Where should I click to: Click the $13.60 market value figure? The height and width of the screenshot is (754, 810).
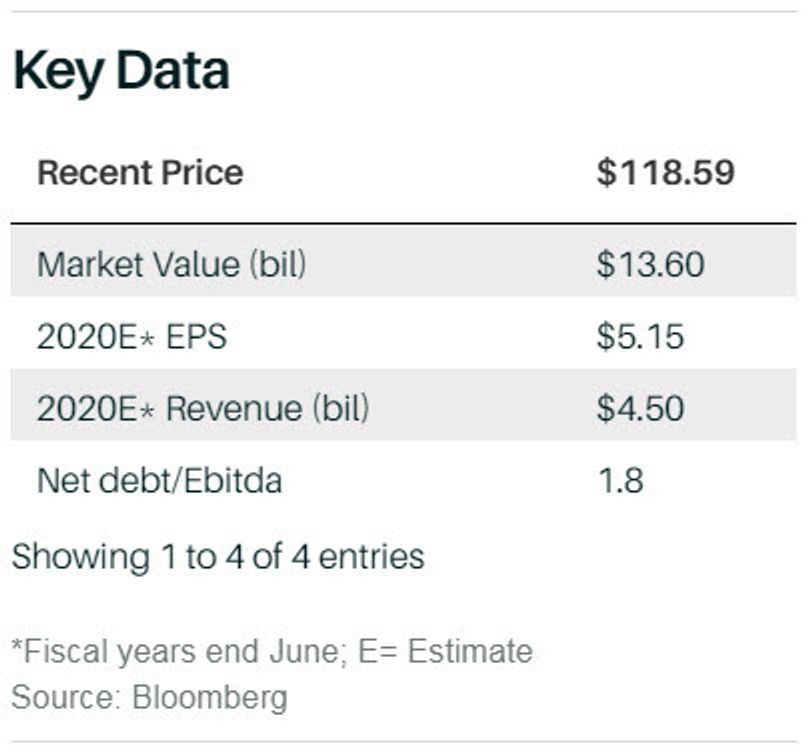[x=650, y=264]
